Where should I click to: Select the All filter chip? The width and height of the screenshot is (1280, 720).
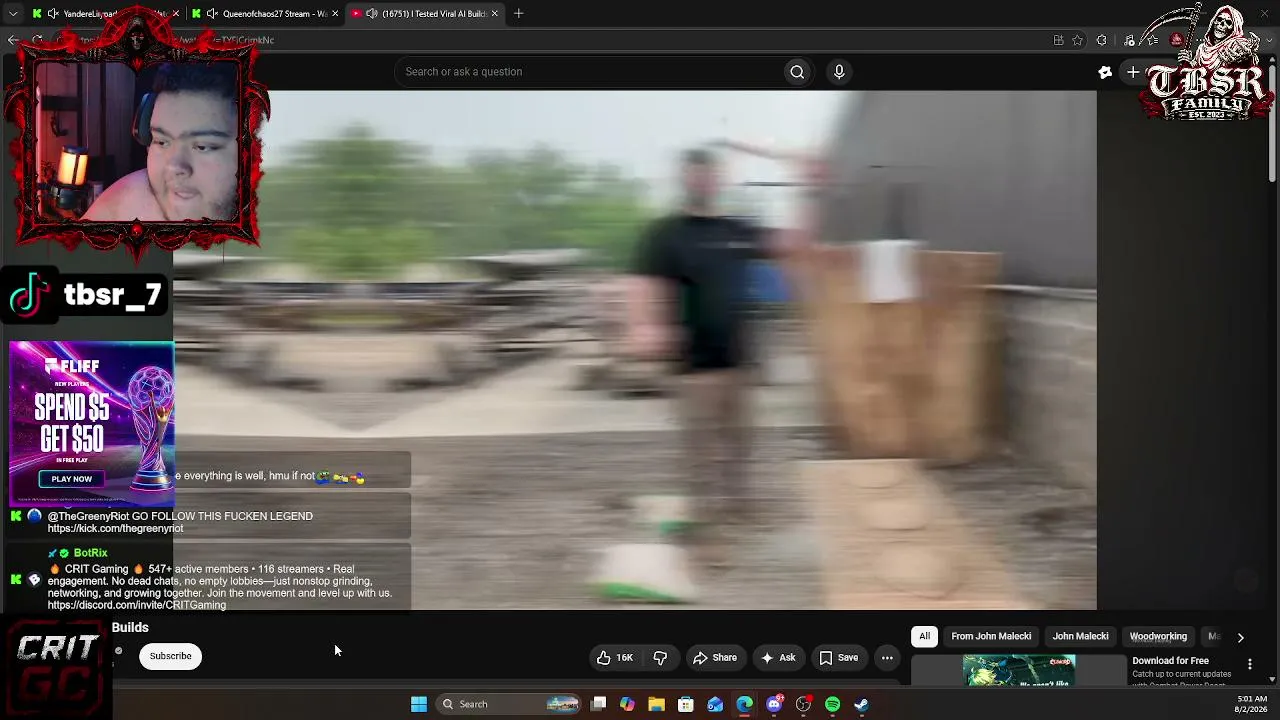[925, 636]
